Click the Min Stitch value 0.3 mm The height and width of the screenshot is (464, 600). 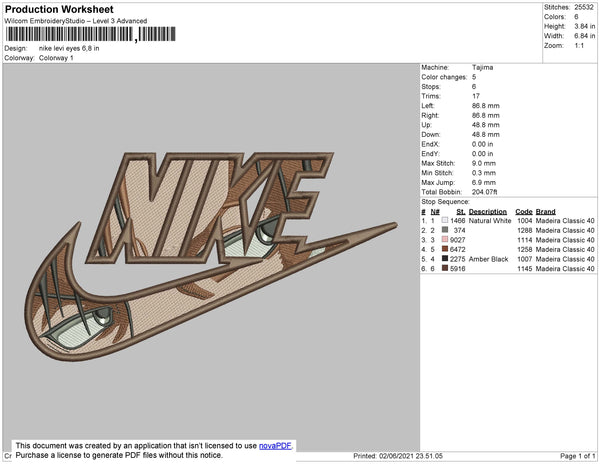tap(484, 173)
